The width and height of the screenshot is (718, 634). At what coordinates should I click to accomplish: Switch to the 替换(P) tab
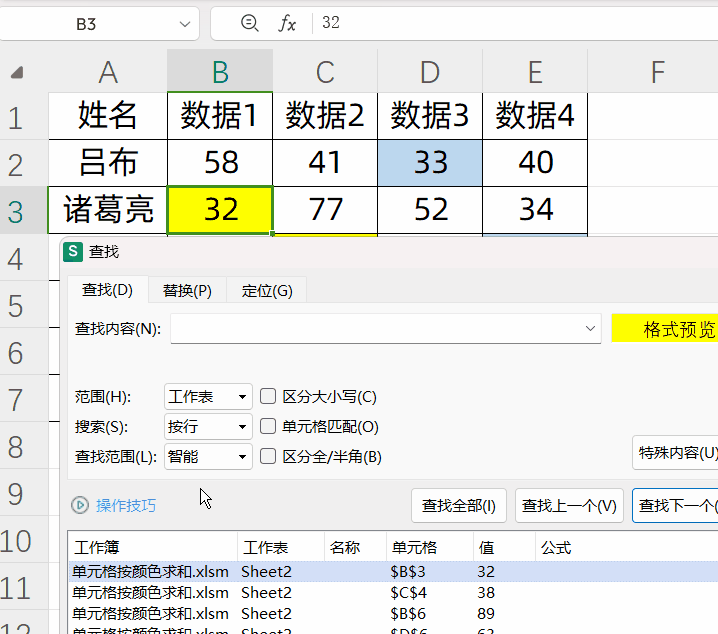[x=187, y=290]
